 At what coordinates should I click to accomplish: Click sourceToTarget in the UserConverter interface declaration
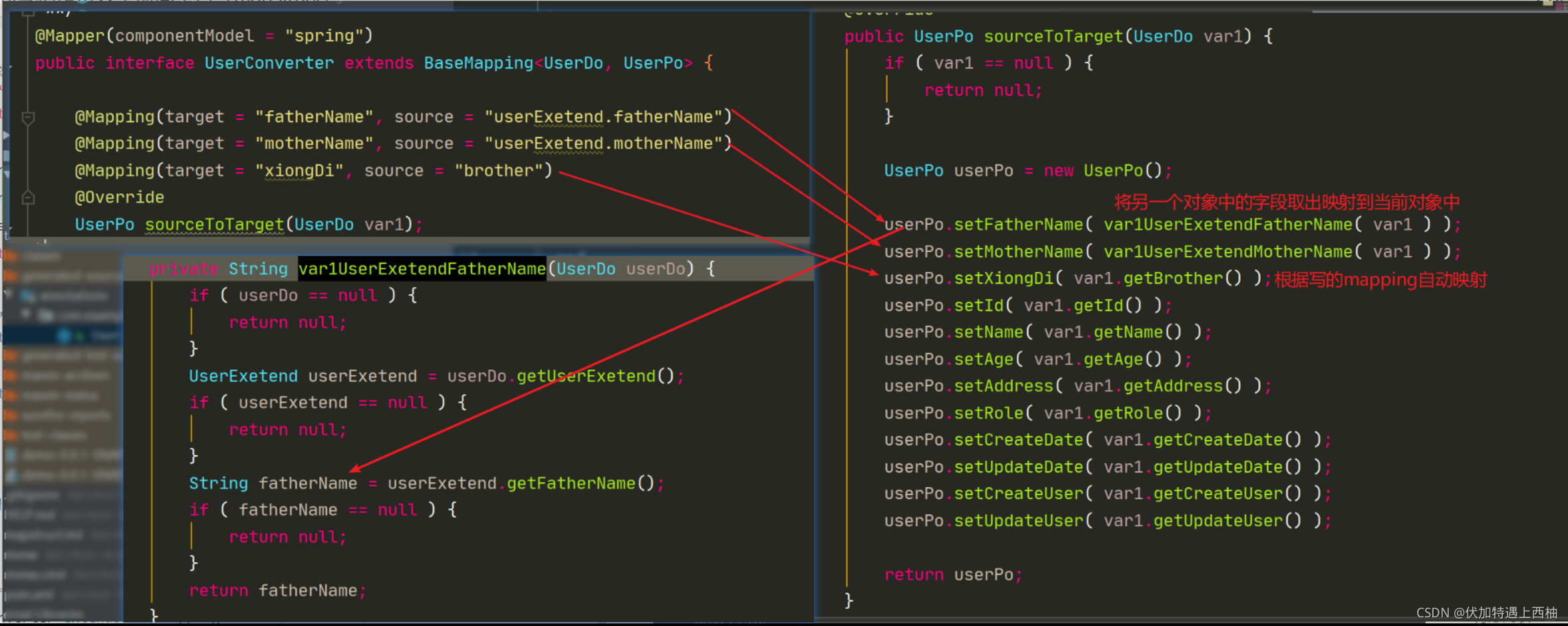coord(215,225)
